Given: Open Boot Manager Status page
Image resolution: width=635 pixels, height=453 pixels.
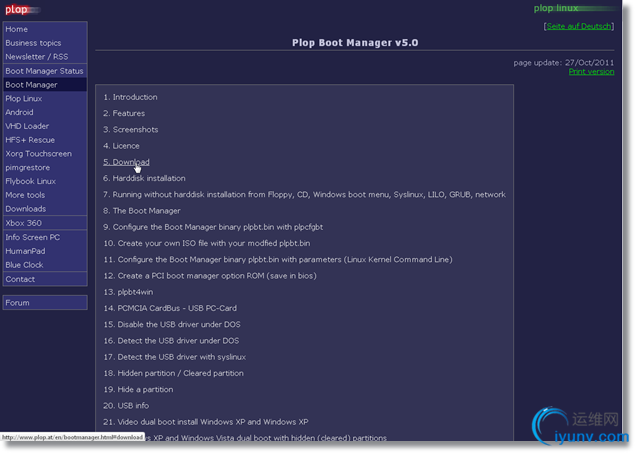Looking at the screenshot, I should [44, 71].
